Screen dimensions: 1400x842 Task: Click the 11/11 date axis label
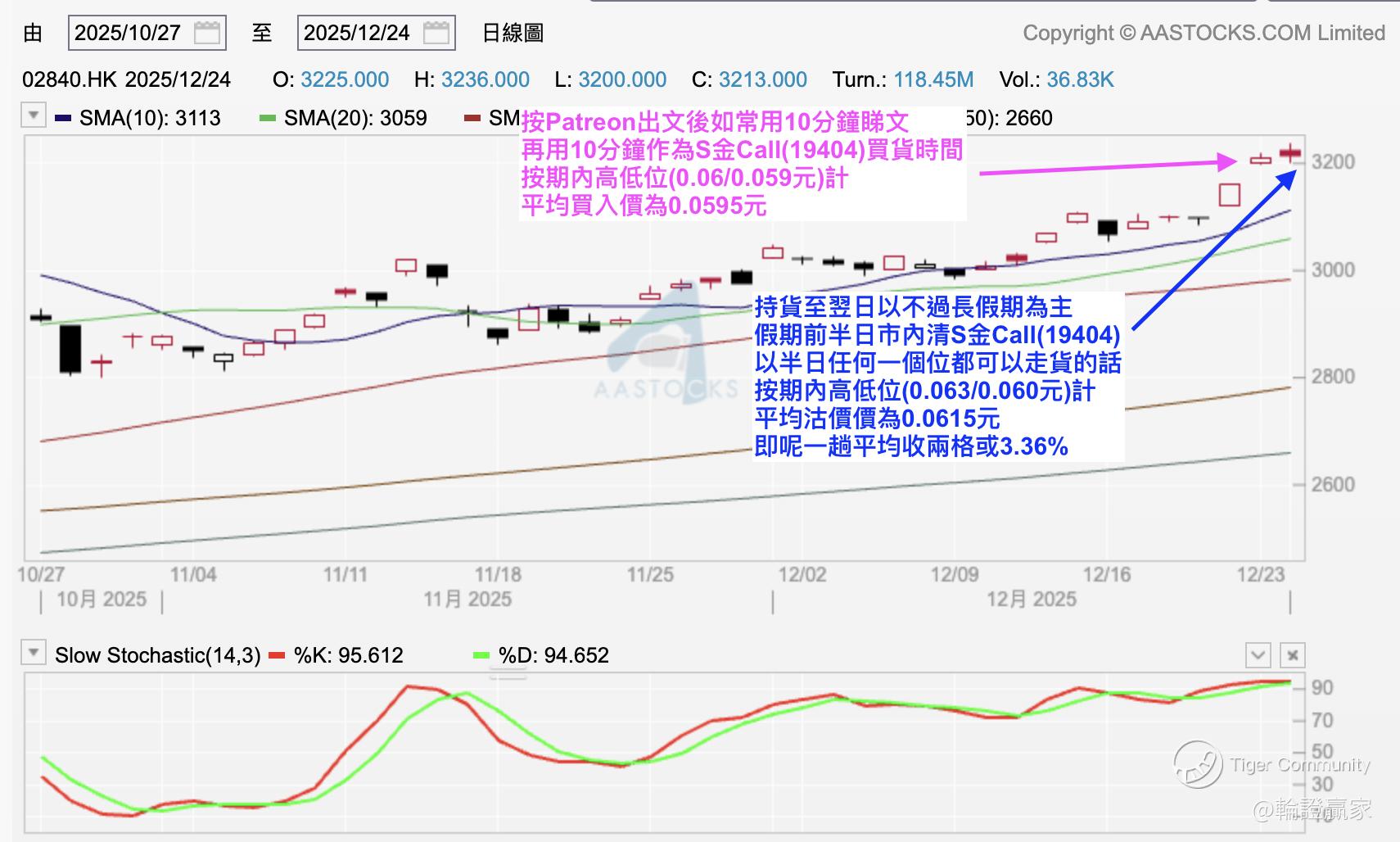coord(345,574)
